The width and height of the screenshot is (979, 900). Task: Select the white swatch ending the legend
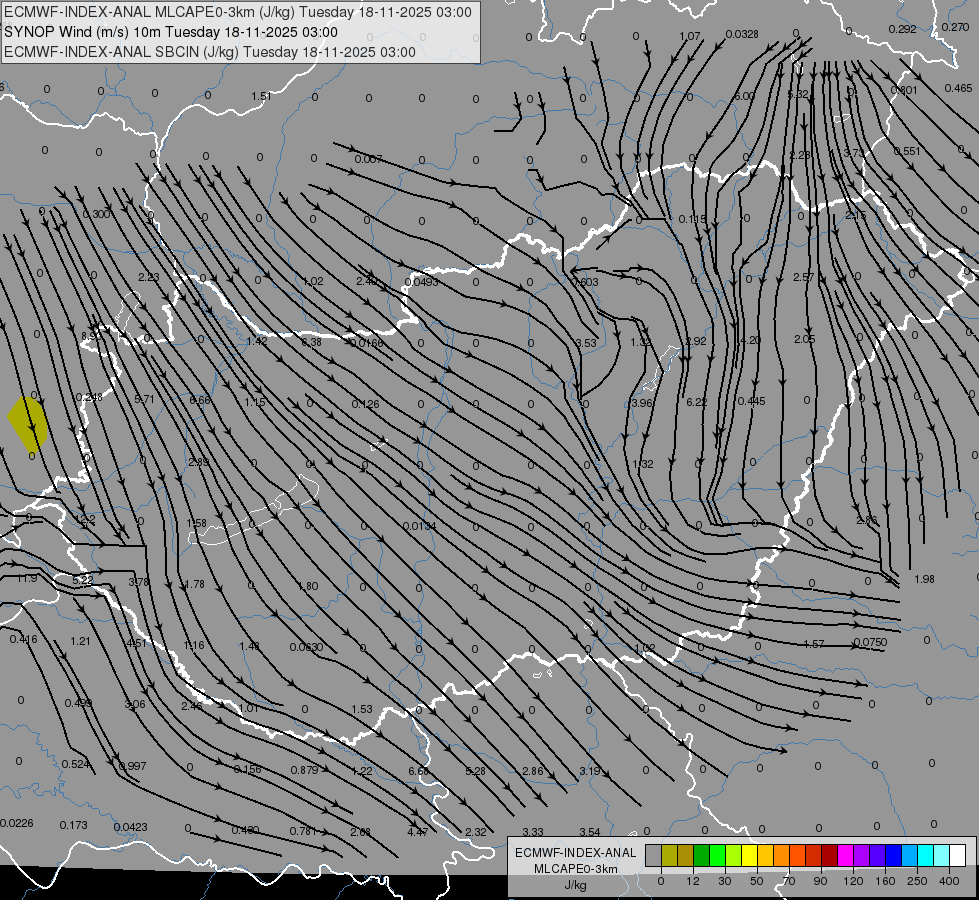[x=958, y=855]
